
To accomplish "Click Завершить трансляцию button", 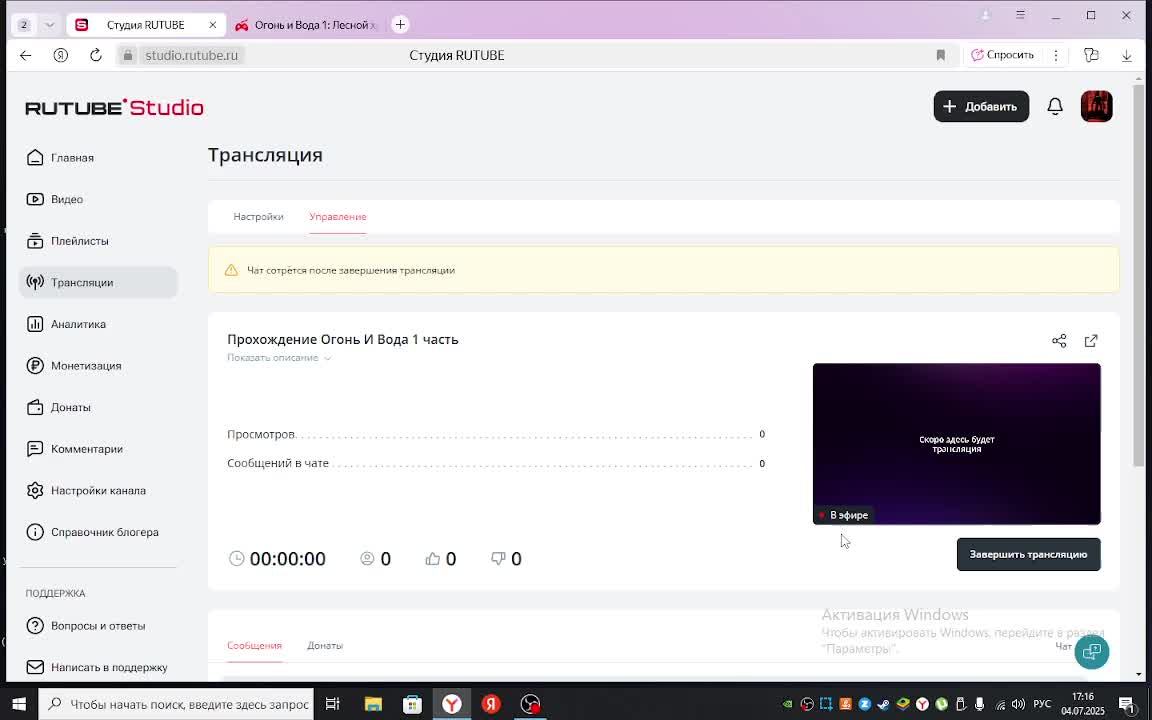I will 1028,554.
